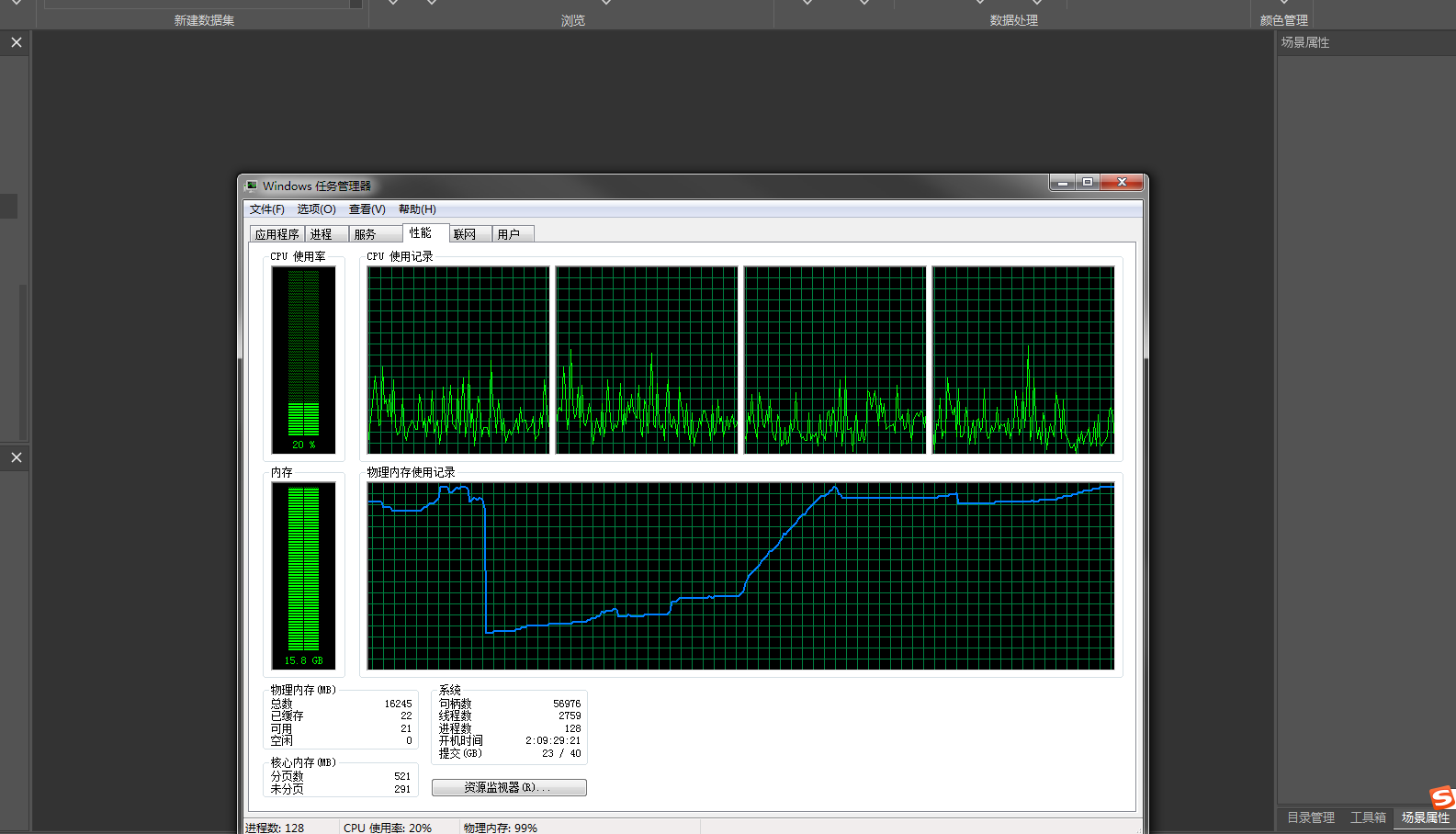The image size is (1456, 834).
Task: Click status bar entry 进程数: 128
Action: coord(274,828)
